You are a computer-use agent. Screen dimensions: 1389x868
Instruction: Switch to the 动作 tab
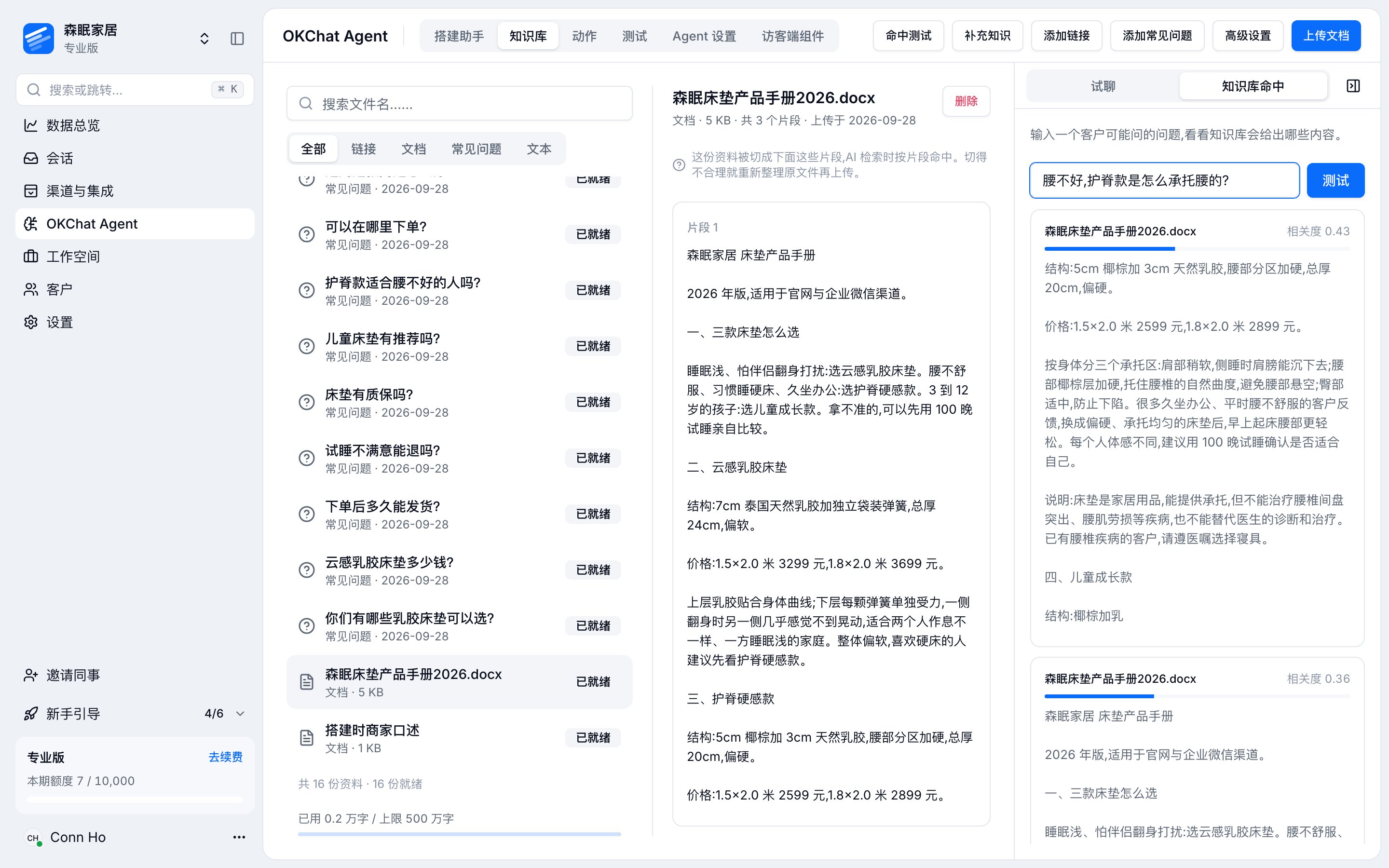(x=585, y=36)
